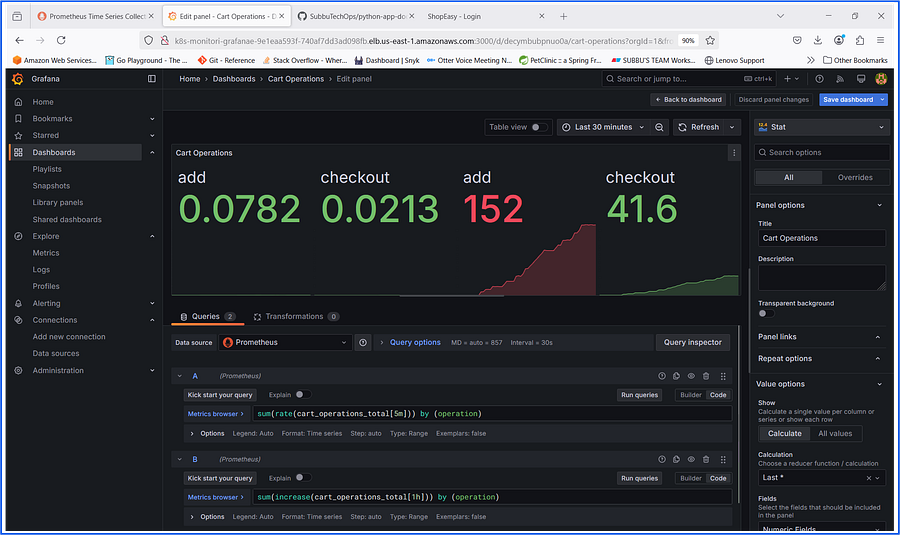Switch to Overrides tab

pos(855,177)
